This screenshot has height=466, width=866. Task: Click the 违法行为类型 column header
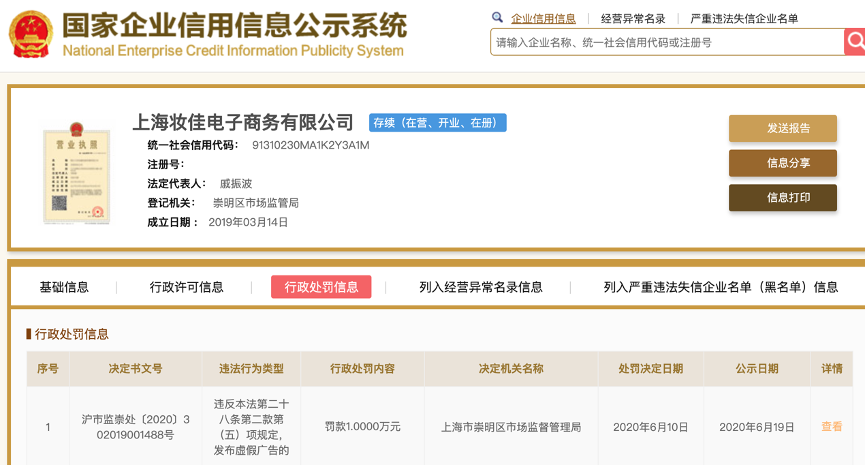tap(251, 368)
